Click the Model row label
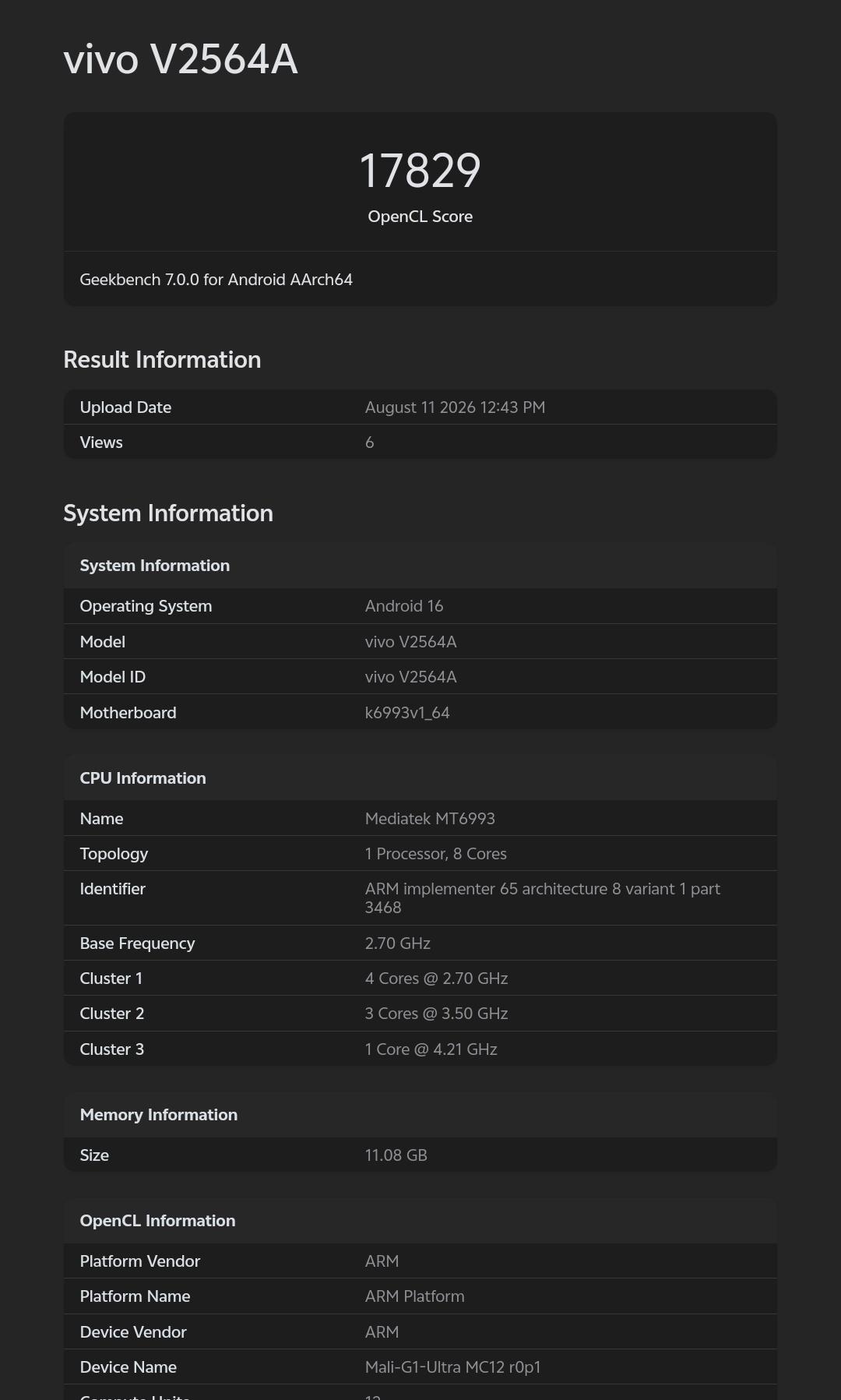841x1400 pixels. coord(102,642)
